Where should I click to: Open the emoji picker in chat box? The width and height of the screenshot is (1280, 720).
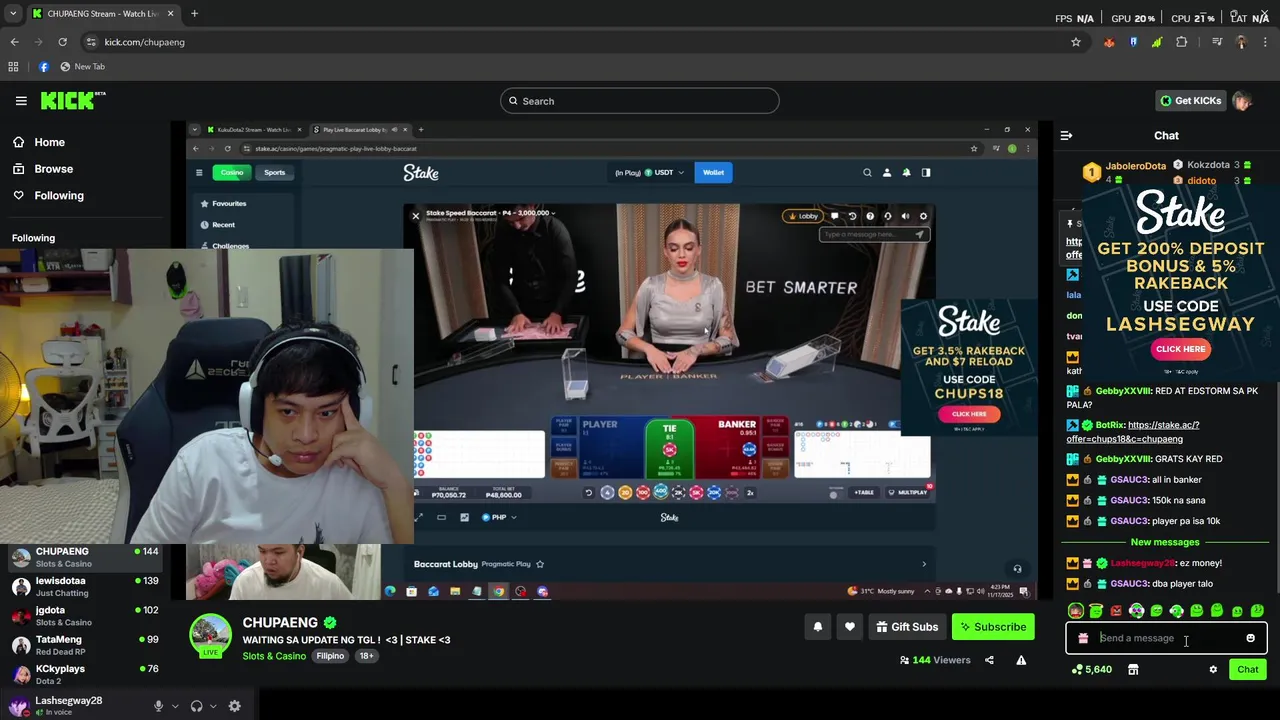tap(1250, 638)
